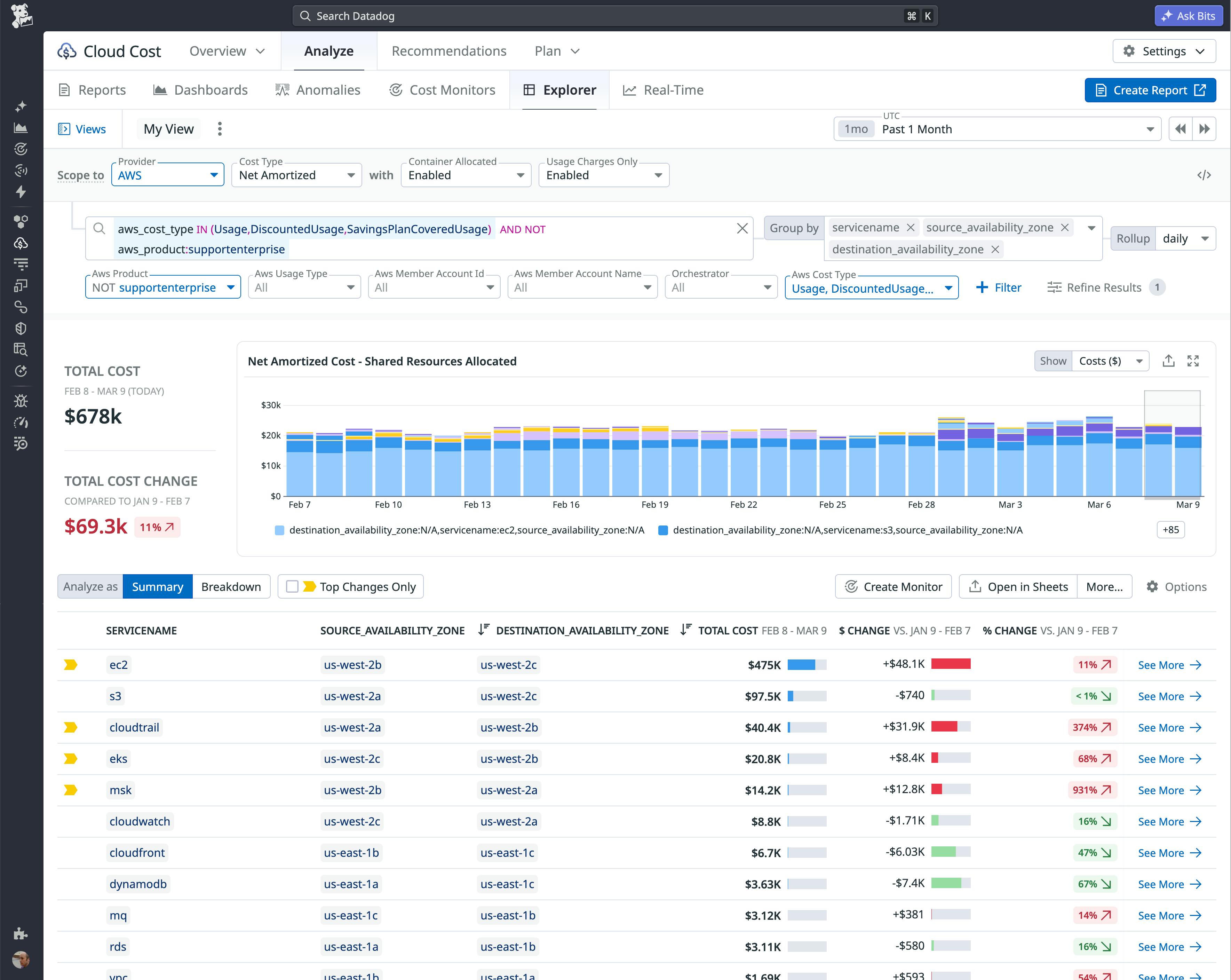Viewport: 1231px width, 980px height.
Task: Click inside the Search Datadog field
Action: (x=571, y=15)
